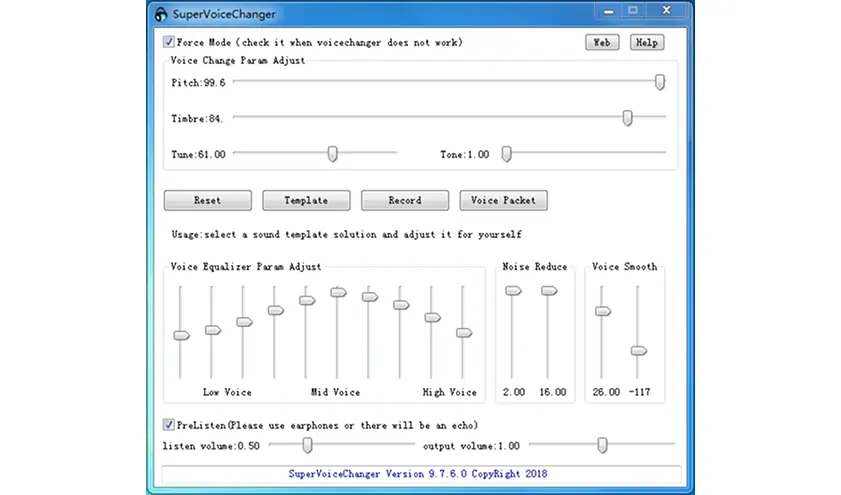Click the output volume slider thumb

(602, 445)
